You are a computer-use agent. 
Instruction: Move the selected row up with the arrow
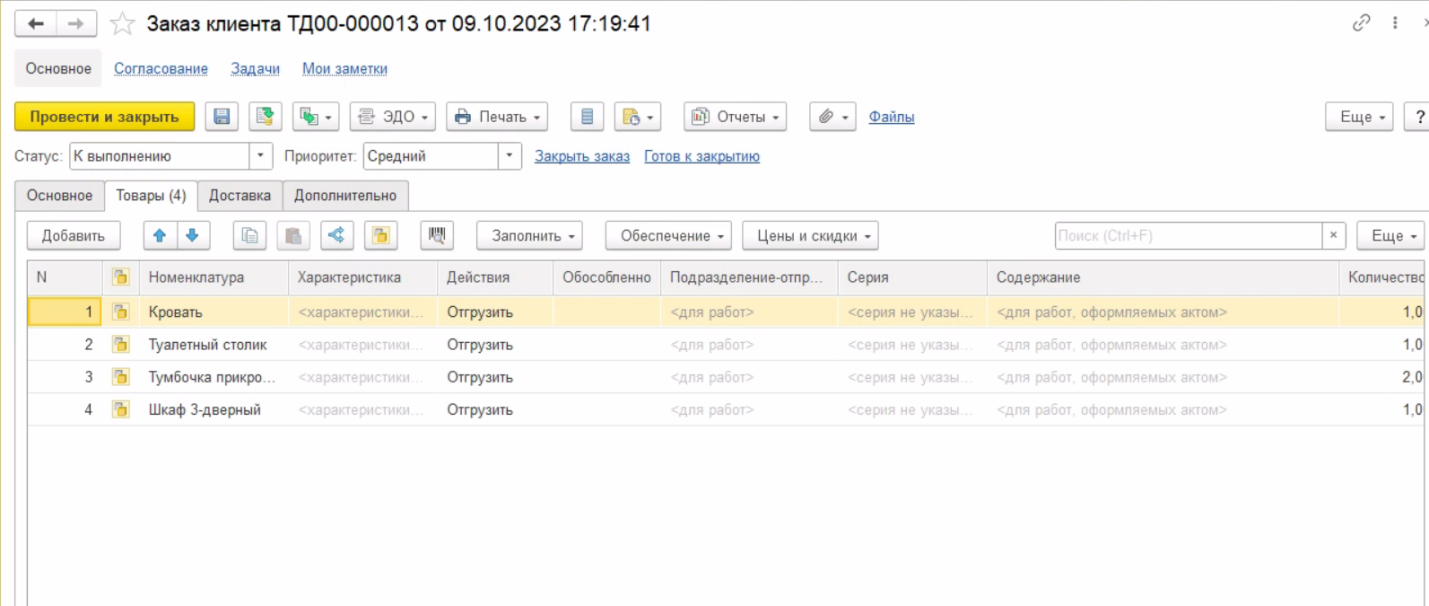click(x=159, y=236)
